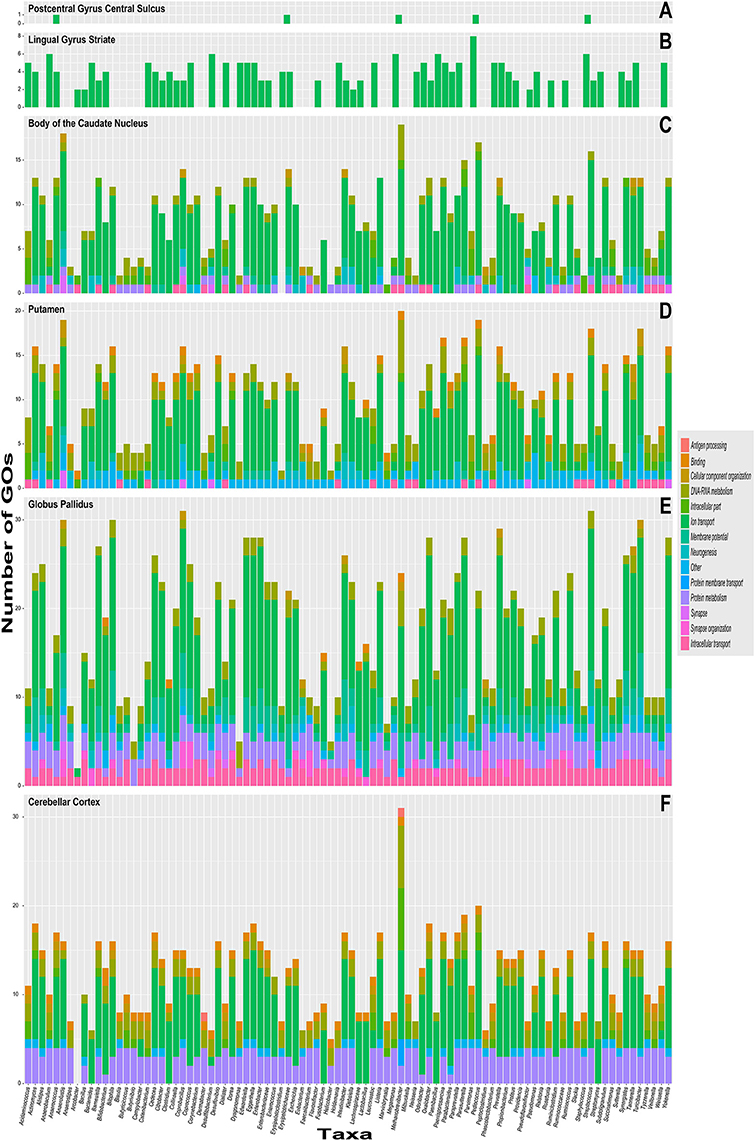Image resolution: width=754 pixels, height=1140 pixels.
Task: Select the 'Synapse organization' legend label
Action: (712, 629)
